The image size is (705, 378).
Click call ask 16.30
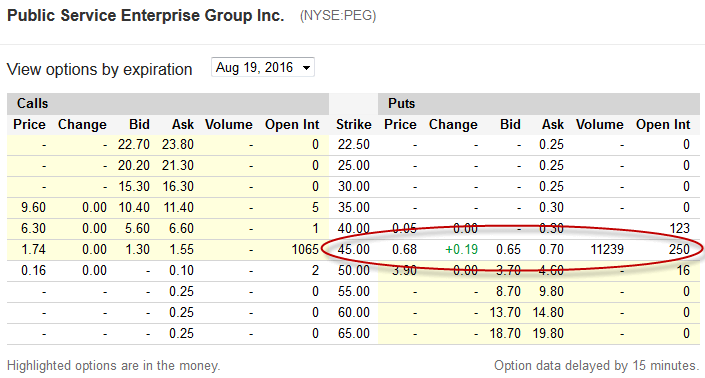[x=178, y=187]
